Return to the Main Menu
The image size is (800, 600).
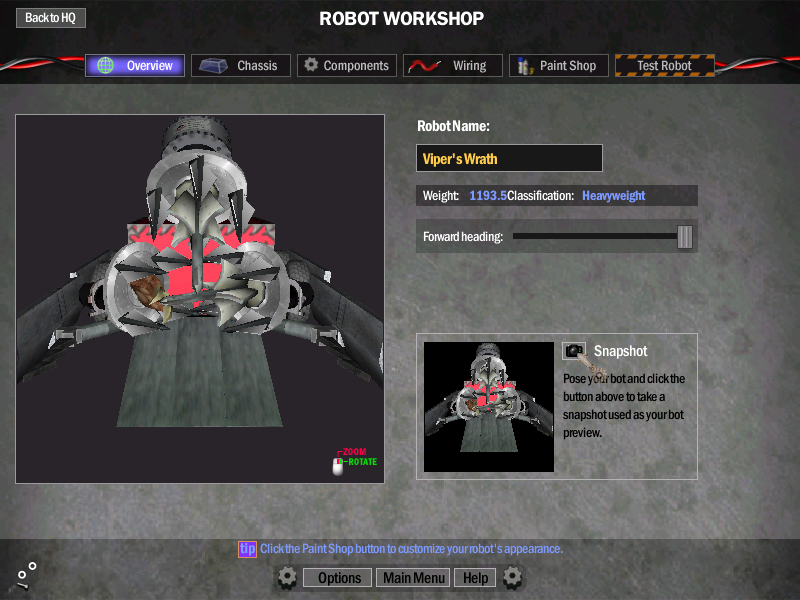point(414,578)
